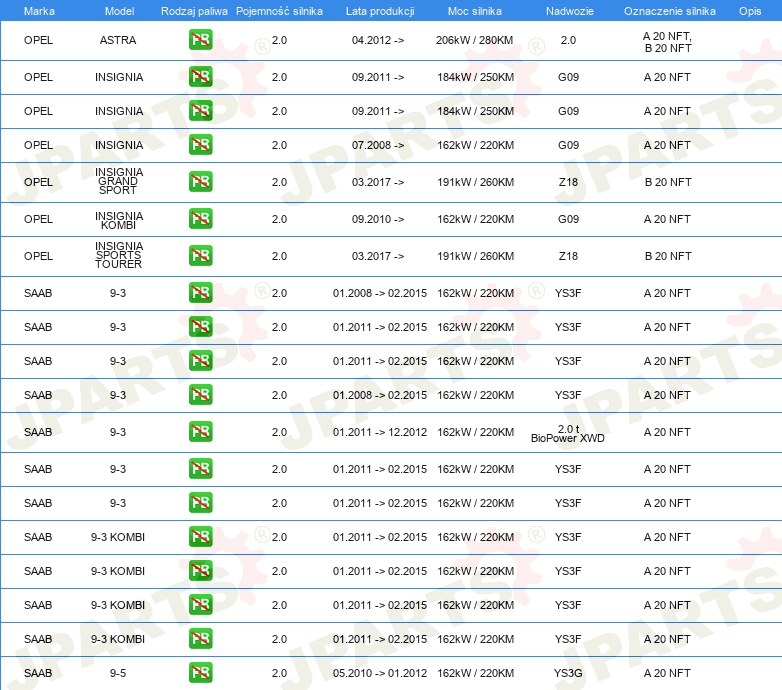
Task: Click A 20 NFT in the Insignia Kombi row
Action: click(x=667, y=219)
